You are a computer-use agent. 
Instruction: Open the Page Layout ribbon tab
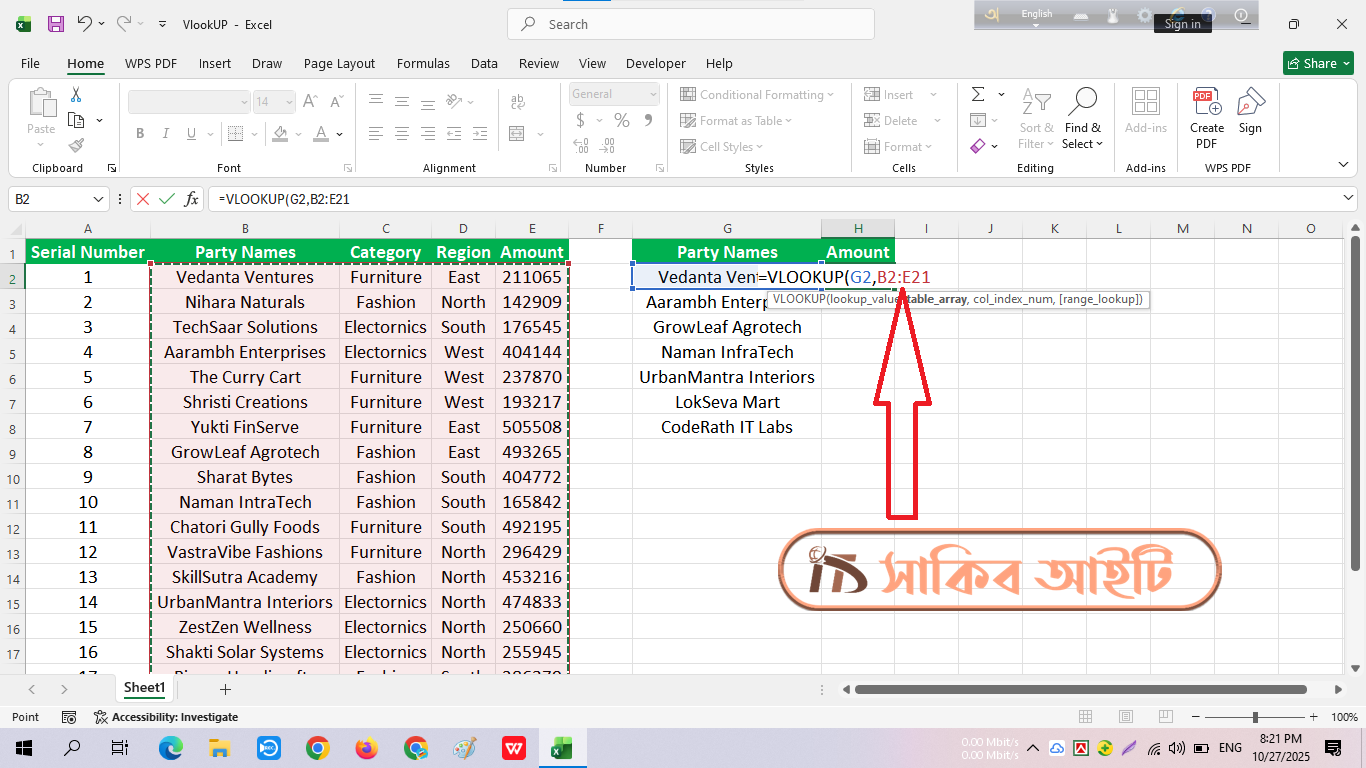339,63
